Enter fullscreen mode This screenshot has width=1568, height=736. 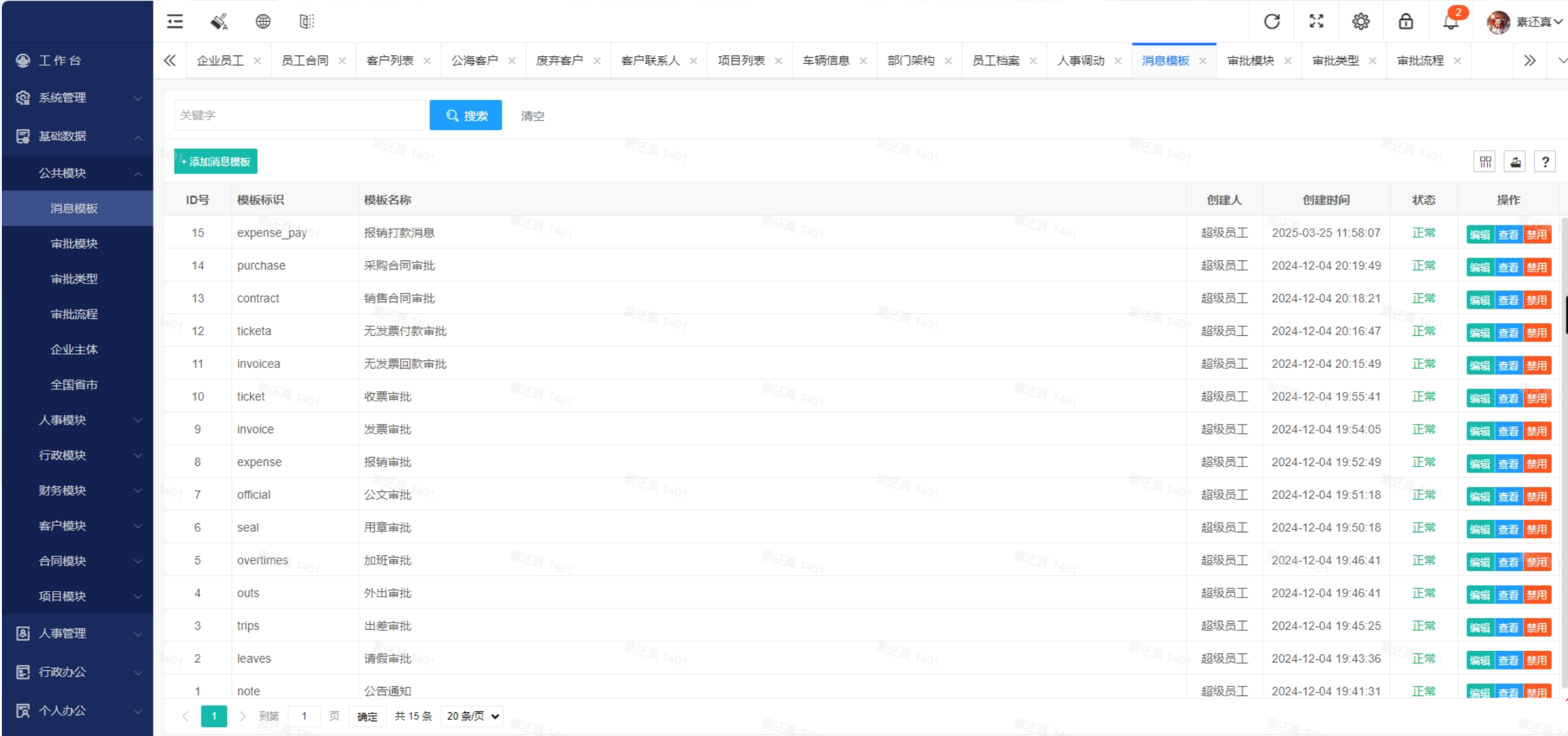click(1316, 21)
